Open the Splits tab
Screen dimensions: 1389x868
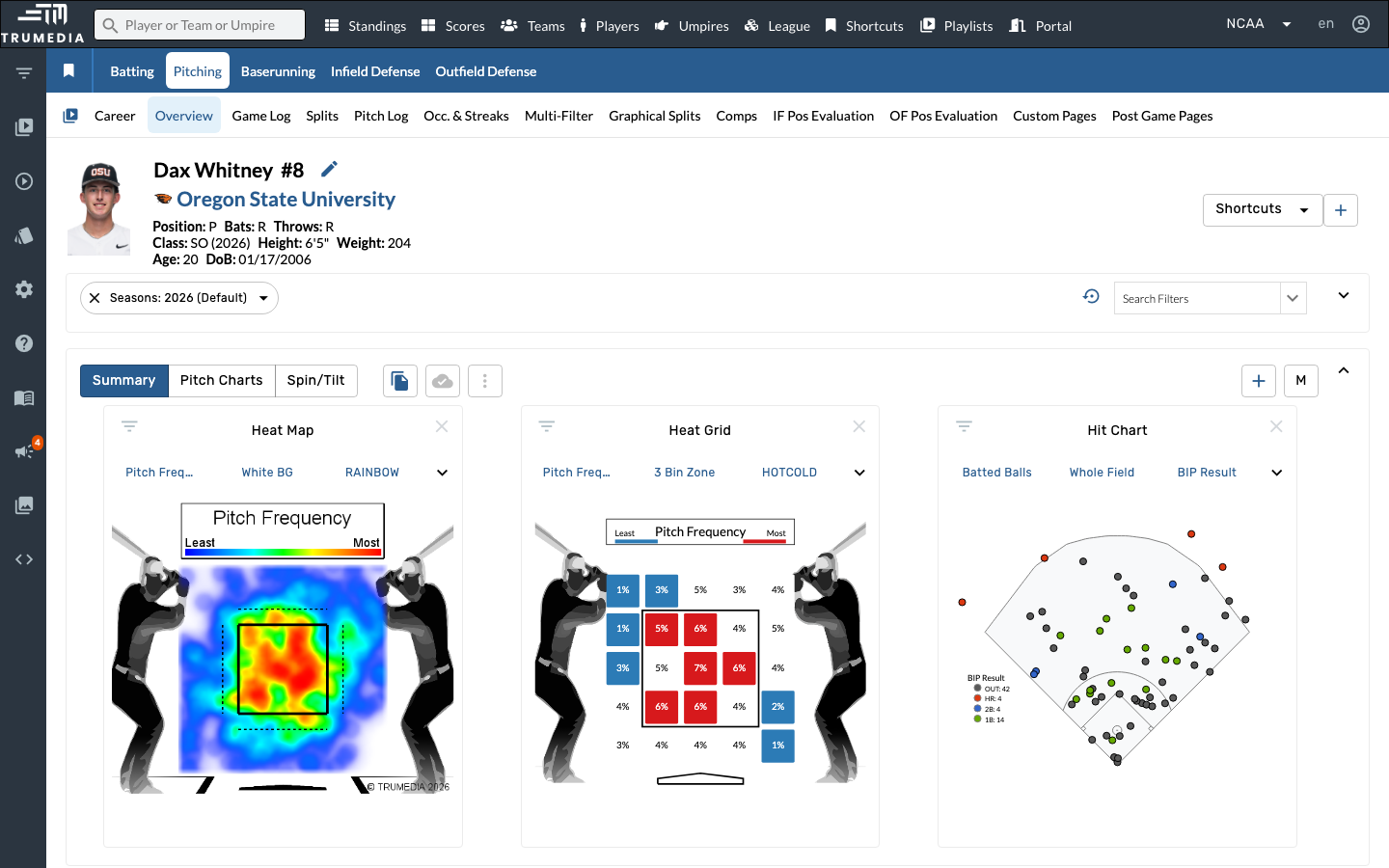coord(322,116)
